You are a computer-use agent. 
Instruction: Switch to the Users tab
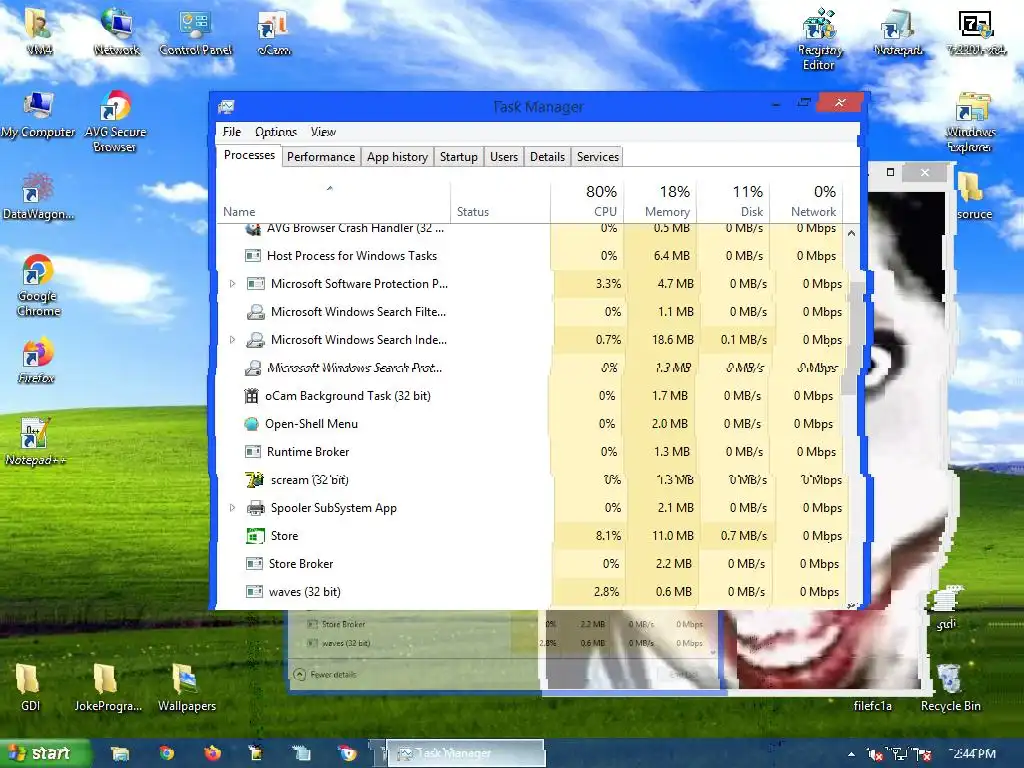(504, 157)
